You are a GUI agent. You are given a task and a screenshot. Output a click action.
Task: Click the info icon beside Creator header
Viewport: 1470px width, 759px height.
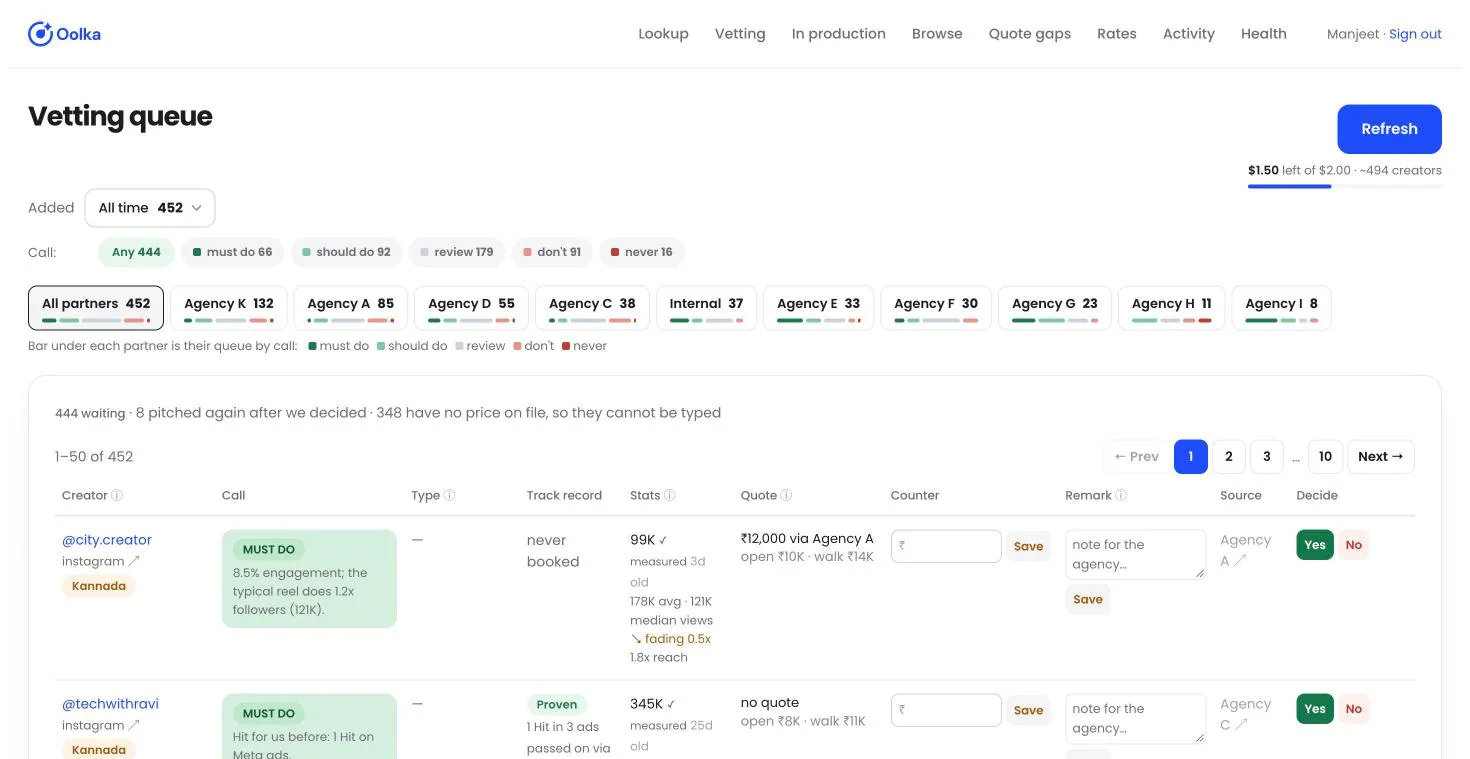tap(117, 495)
